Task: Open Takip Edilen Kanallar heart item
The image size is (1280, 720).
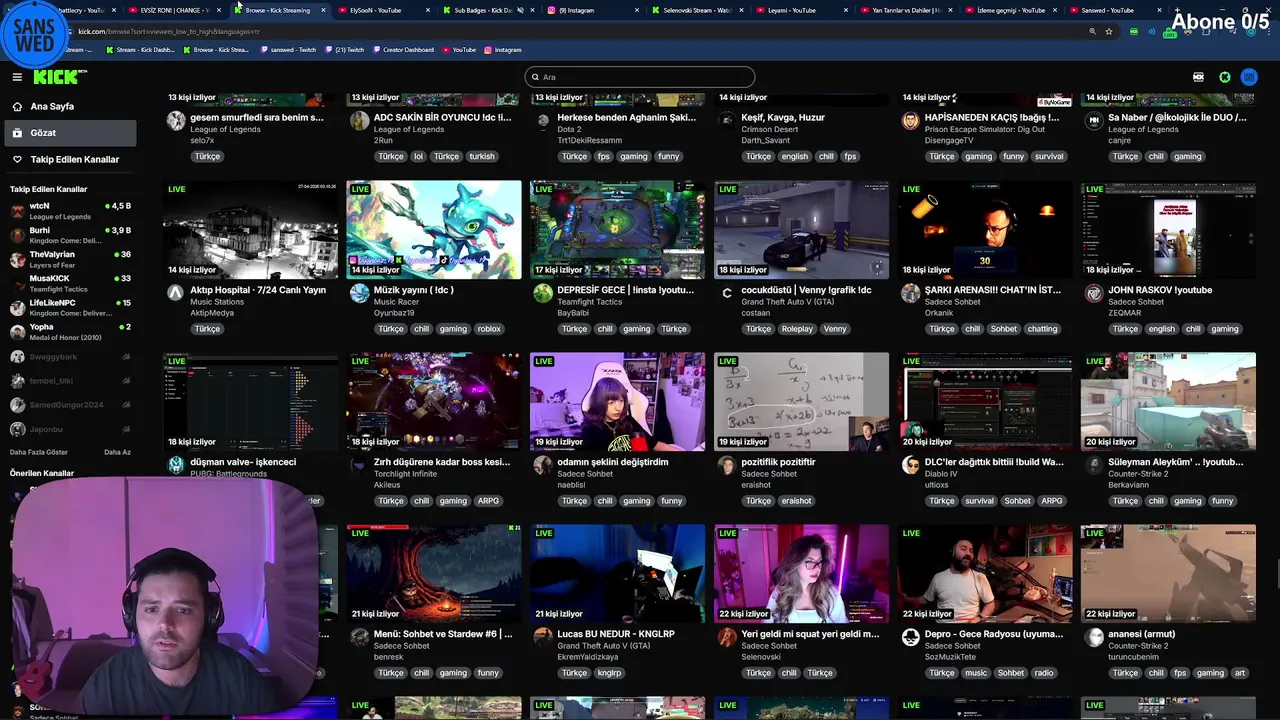Action: pyautogui.click(x=70, y=159)
